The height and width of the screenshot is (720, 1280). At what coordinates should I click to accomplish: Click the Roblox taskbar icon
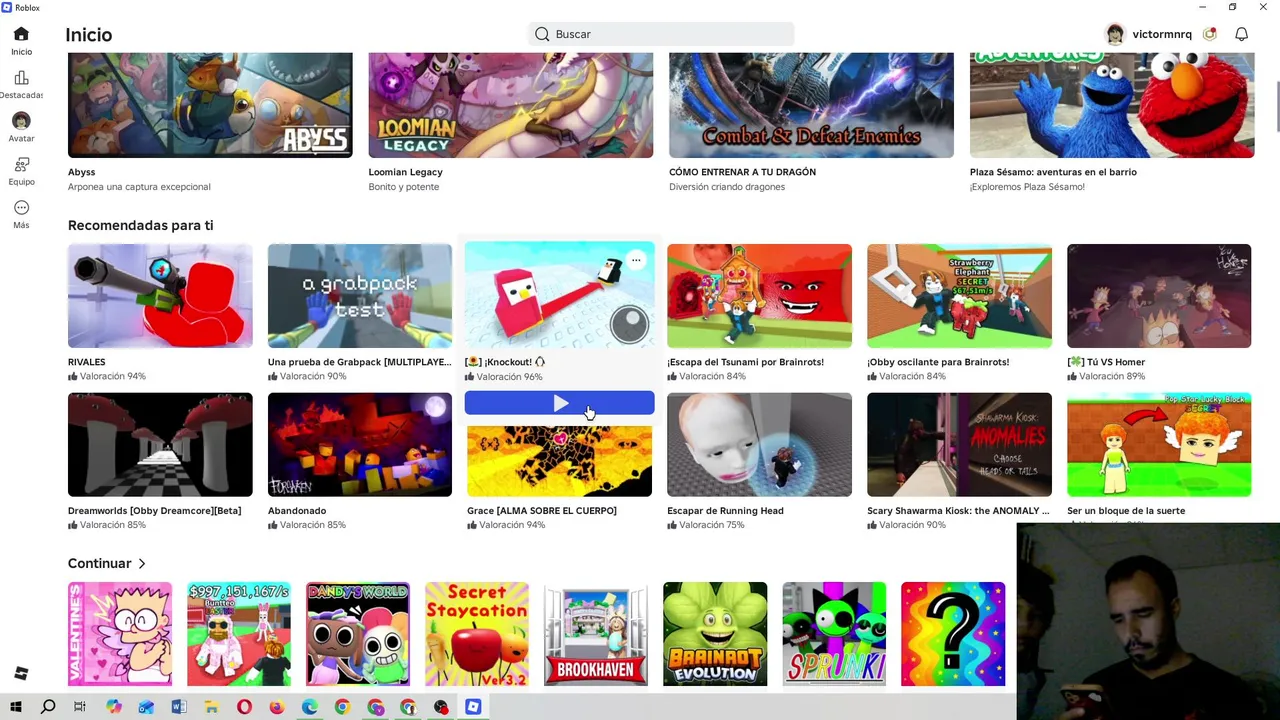pos(473,707)
